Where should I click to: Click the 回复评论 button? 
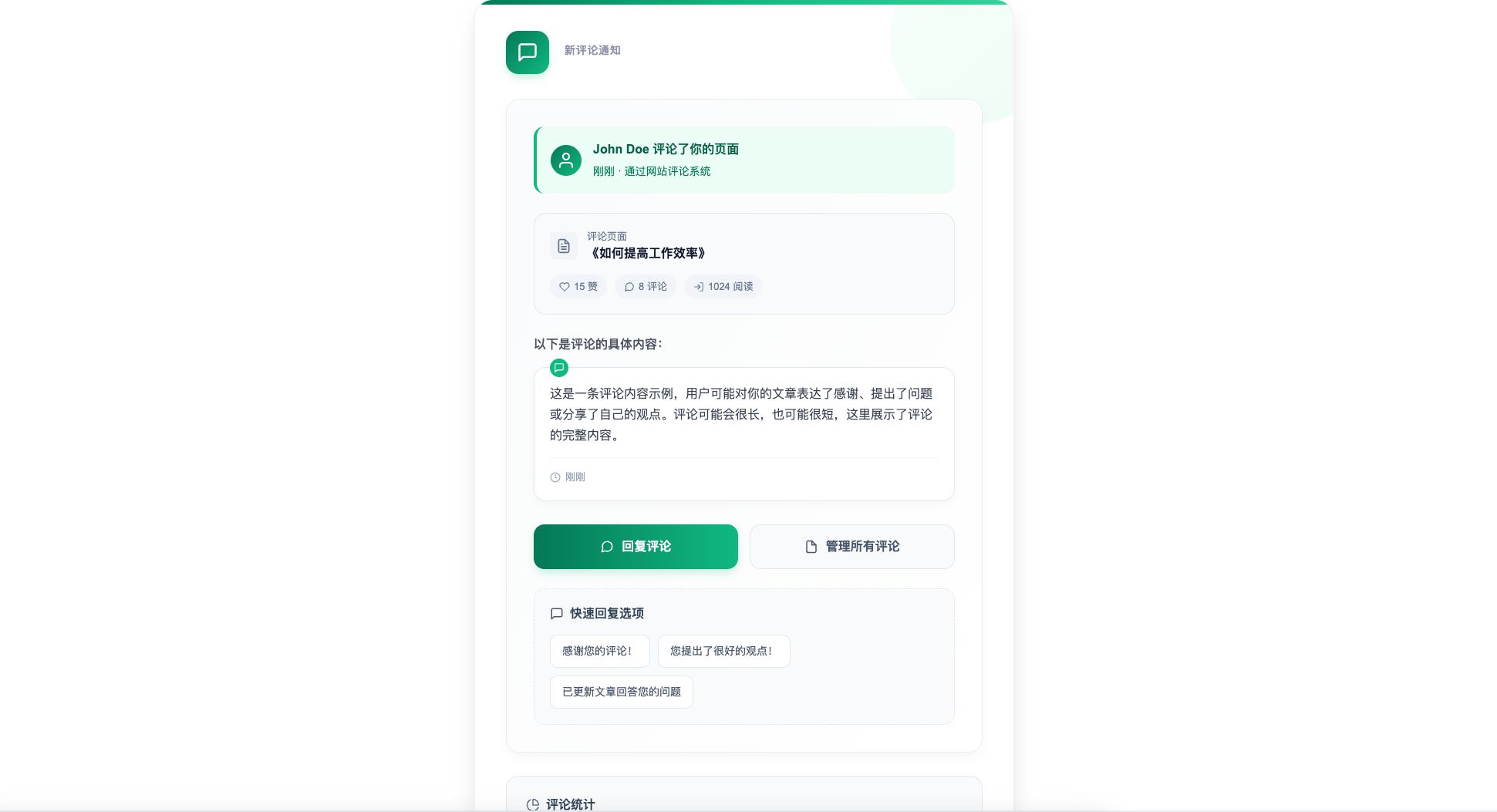coord(636,547)
